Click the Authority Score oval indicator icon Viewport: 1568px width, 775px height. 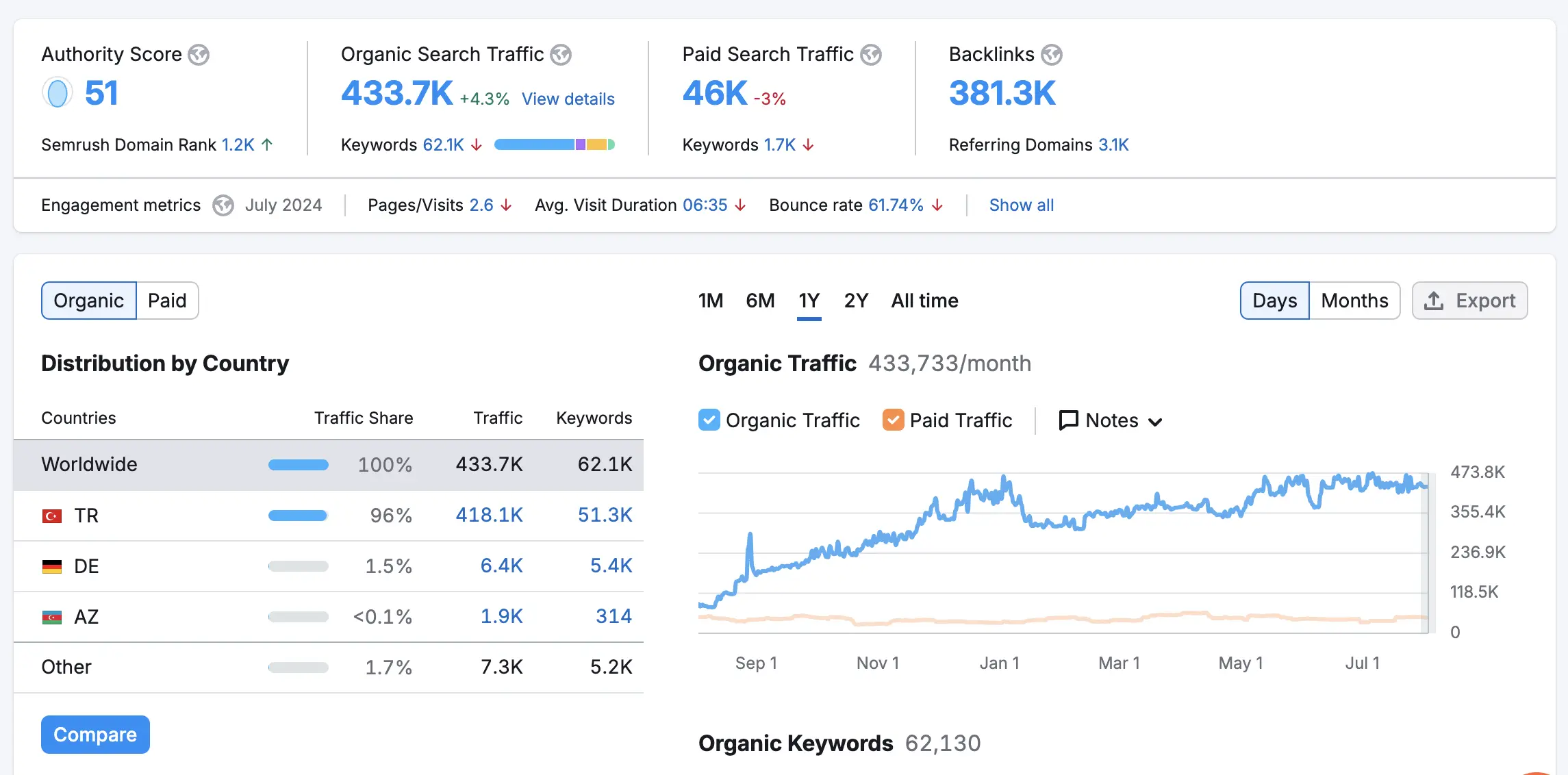58,93
